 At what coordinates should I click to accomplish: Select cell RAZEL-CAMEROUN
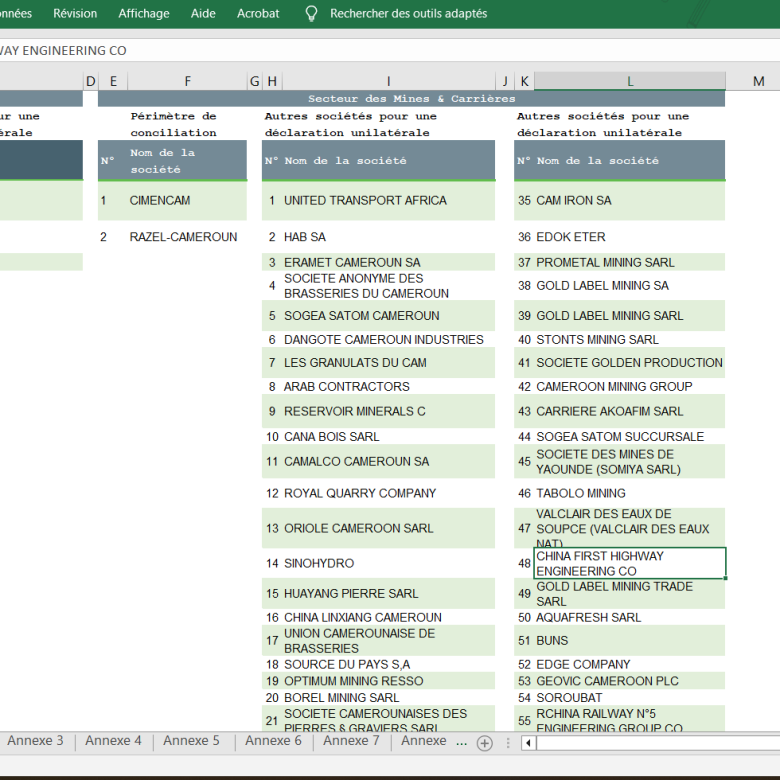click(x=188, y=237)
